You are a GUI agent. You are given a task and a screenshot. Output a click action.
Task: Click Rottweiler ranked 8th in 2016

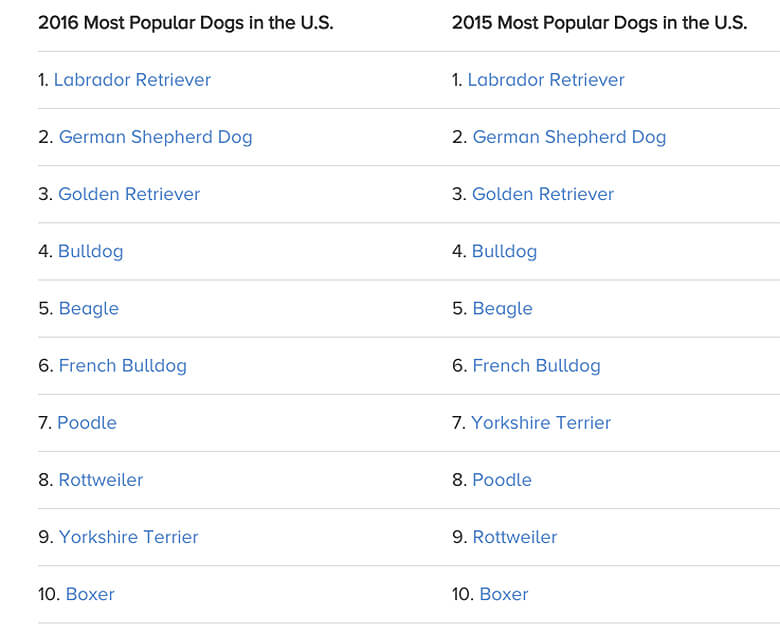click(100, 480)
